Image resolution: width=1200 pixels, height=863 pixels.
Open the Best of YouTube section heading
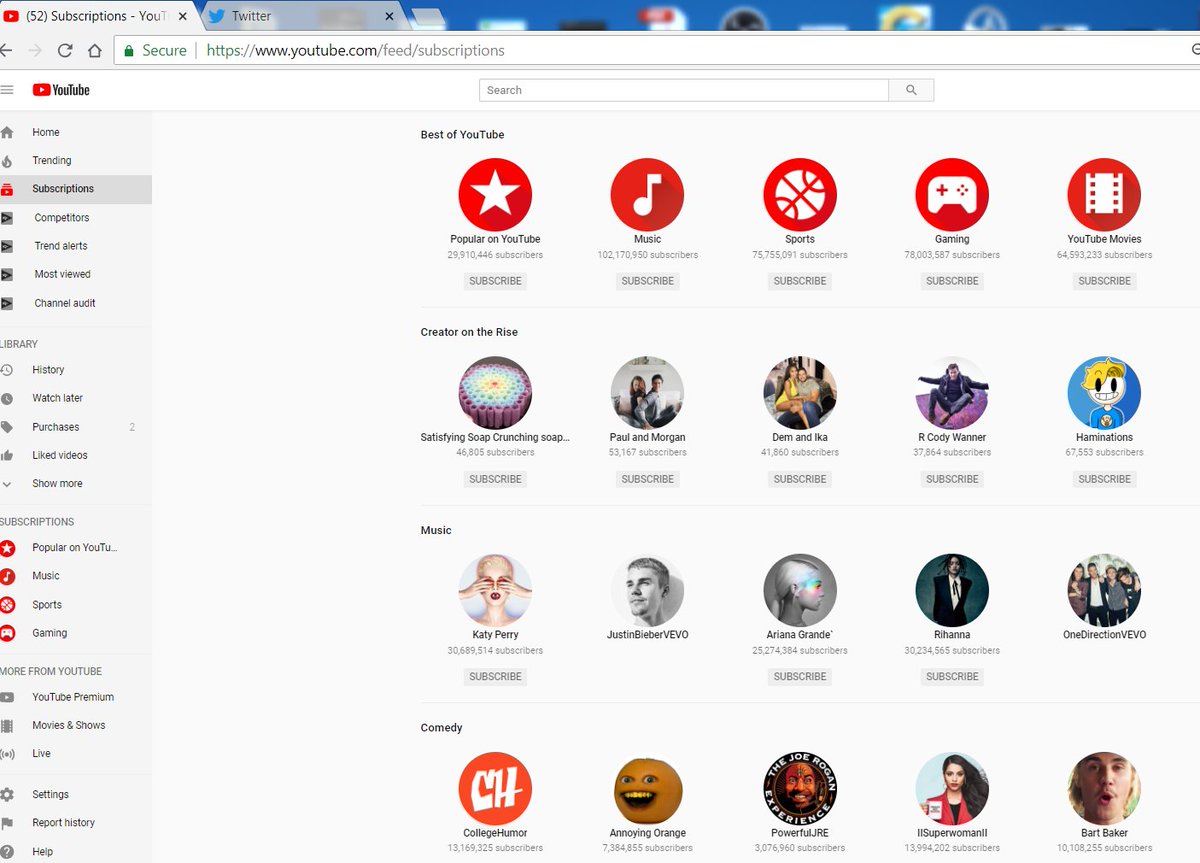pyautogui.click(x=462, y=135)
